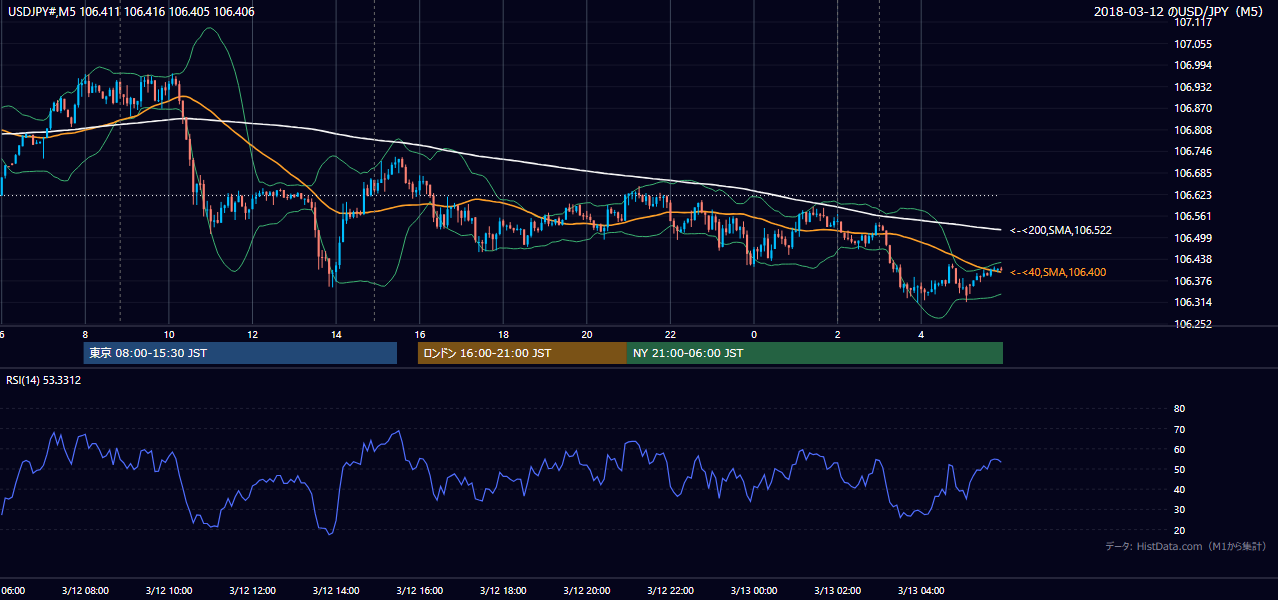Click price axis label 106.994
The width and height of the screenshot is (1278, 600).
point(1192,65)
